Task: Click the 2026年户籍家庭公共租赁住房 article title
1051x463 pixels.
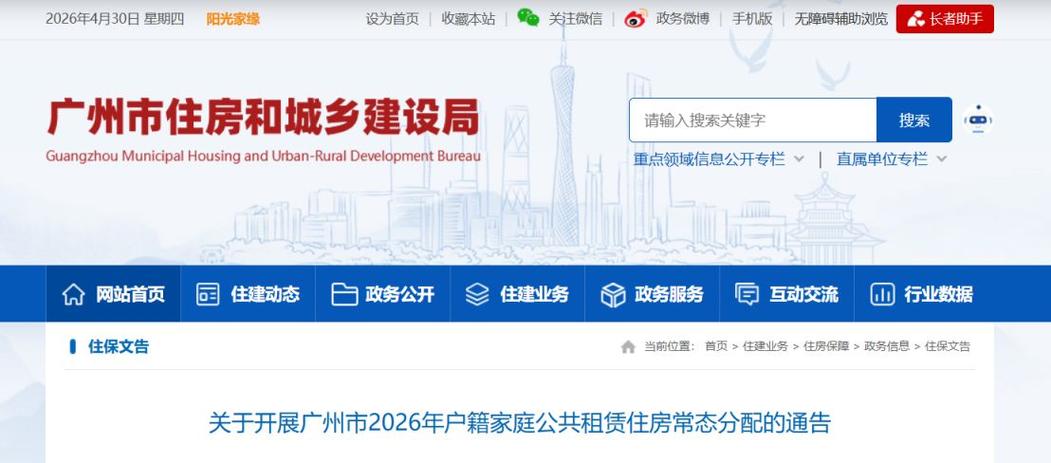Action: tap(519, 423)
